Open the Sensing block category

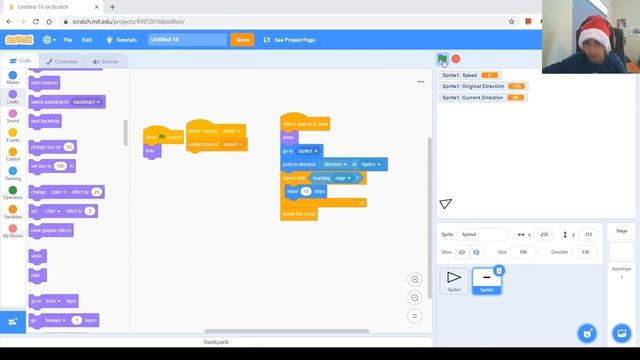point(13,173)
